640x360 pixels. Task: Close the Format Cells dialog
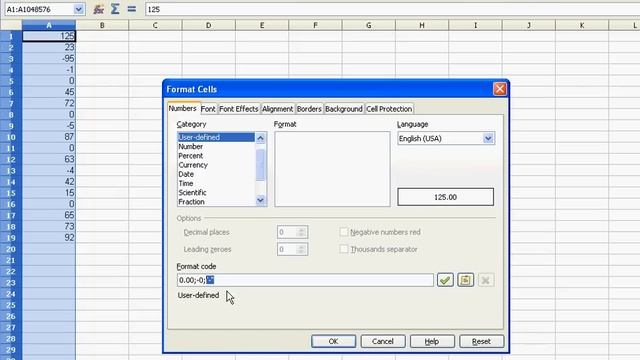(x=500, y=89)
